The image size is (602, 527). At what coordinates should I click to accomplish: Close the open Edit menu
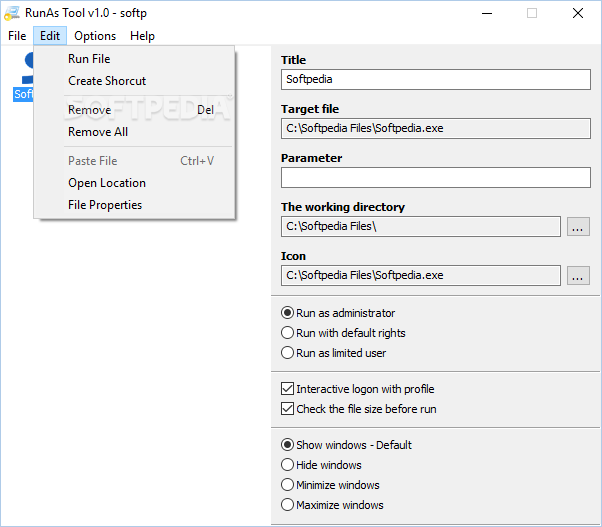click(50, 36)
